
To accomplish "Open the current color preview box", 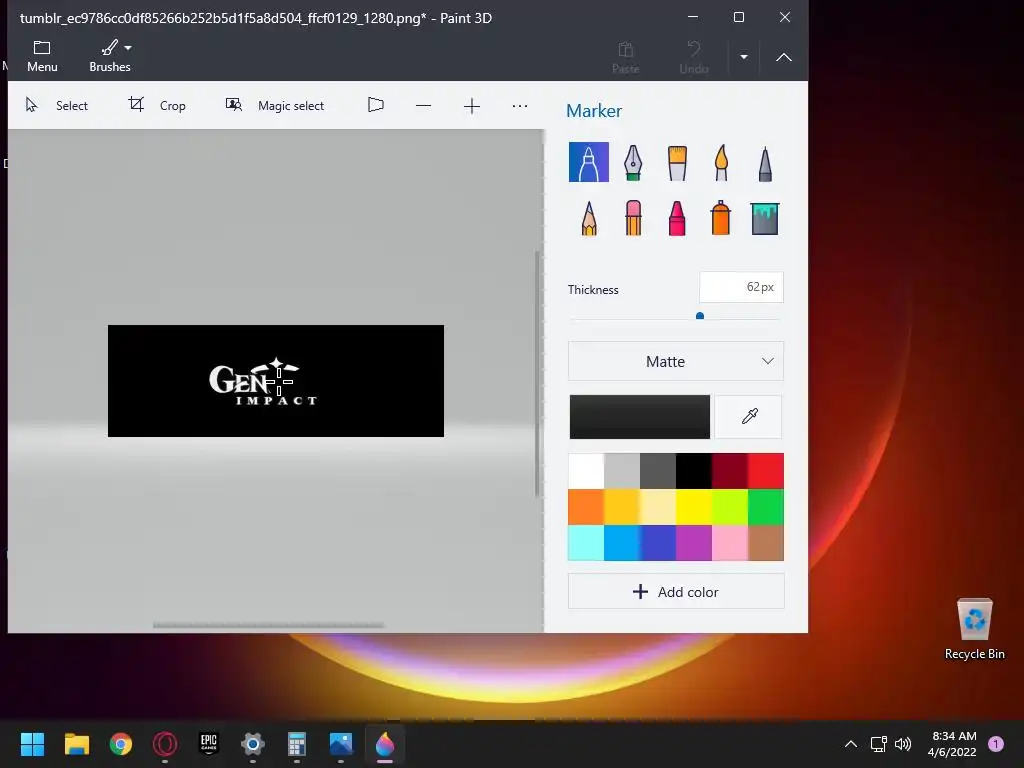I will pos(639,417).
